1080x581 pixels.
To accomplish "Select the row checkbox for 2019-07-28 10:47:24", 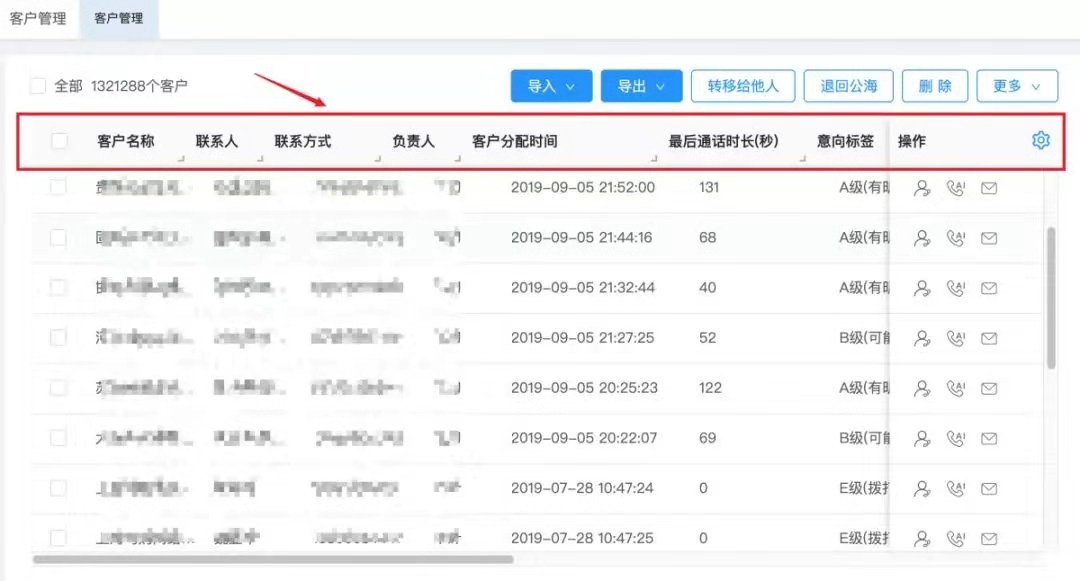I will point(59,488).
